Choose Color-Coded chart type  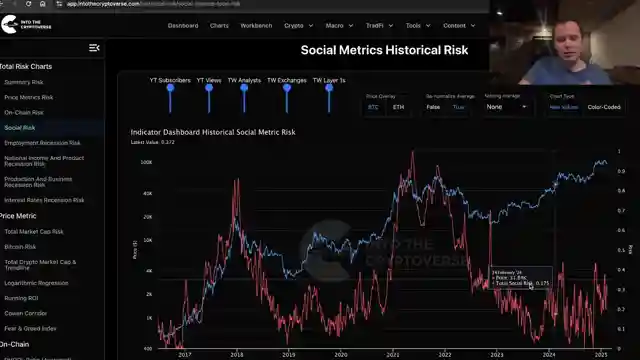[x=604, y=107]
